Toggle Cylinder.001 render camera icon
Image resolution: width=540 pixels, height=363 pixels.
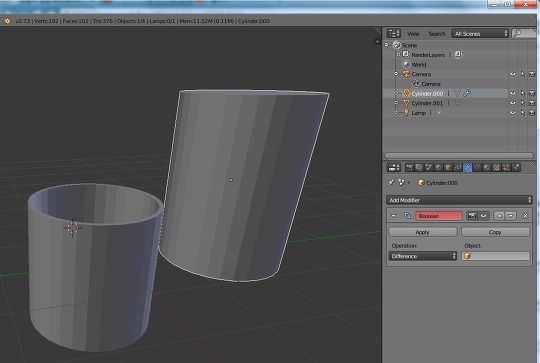[x=532, y=103]
